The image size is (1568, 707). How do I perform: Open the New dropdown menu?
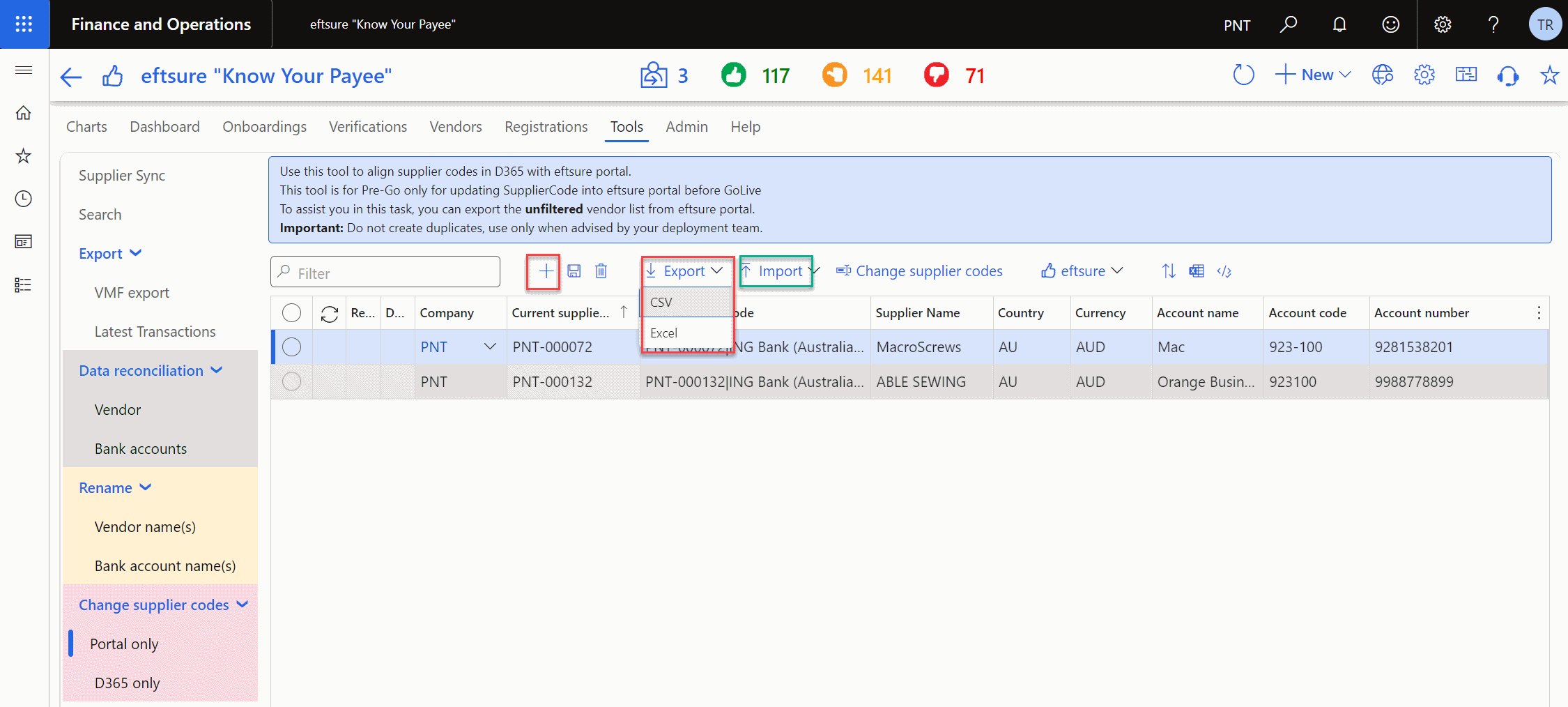pos(1314,75)
